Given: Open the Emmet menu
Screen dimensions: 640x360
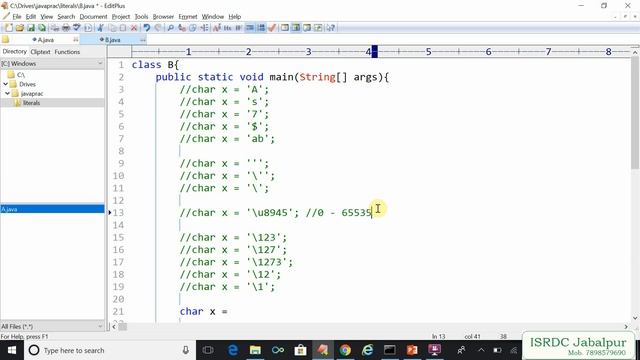Looking at the screenshot, I should 188,17.
